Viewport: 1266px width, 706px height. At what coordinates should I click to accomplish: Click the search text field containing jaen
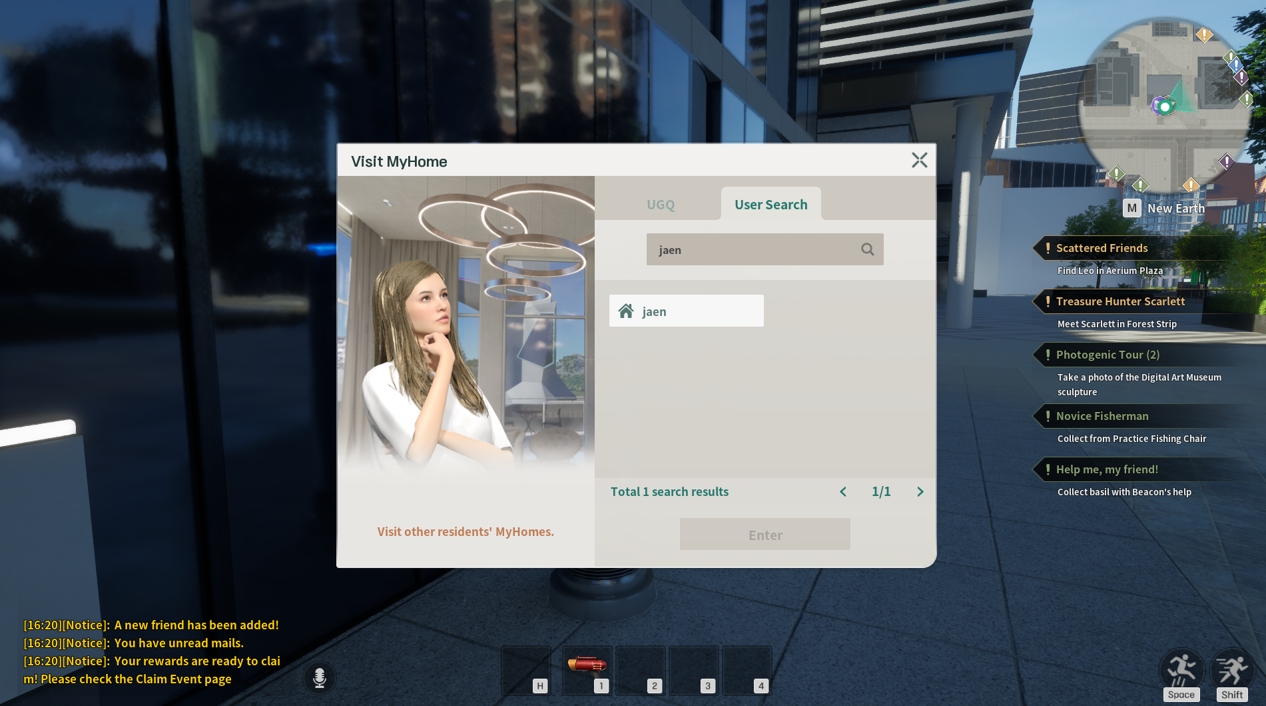pyautogui.click(x=750, y=250)
